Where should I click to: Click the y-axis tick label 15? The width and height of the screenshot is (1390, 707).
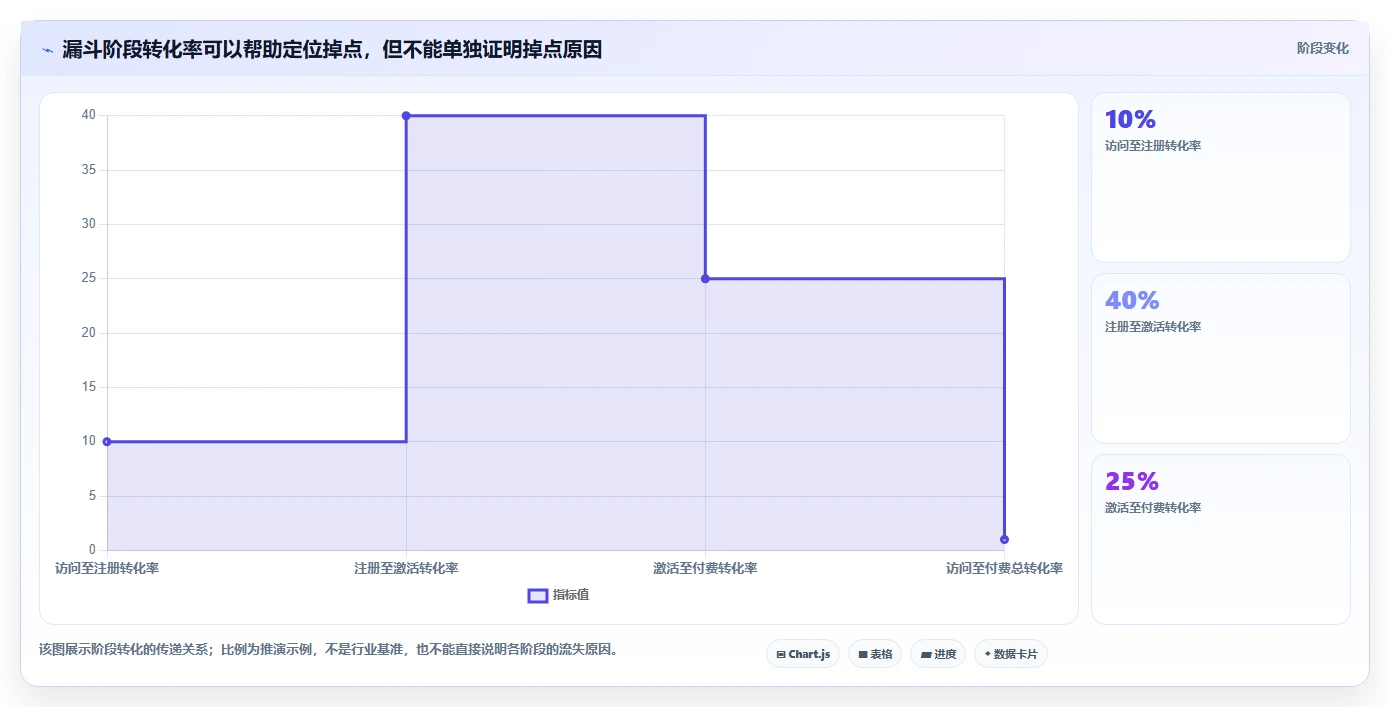(89, 387)
